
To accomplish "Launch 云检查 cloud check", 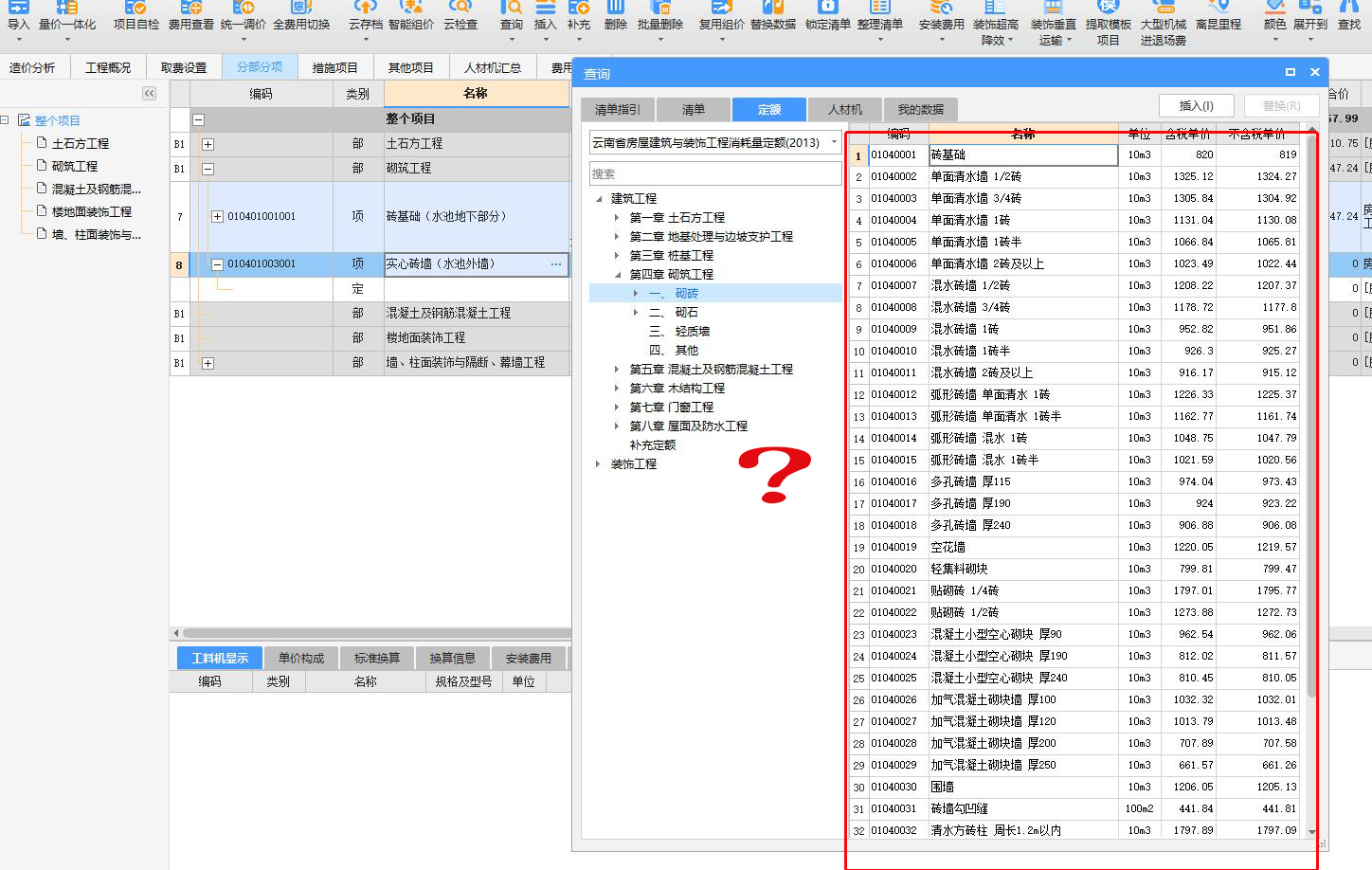I will 460,16.
